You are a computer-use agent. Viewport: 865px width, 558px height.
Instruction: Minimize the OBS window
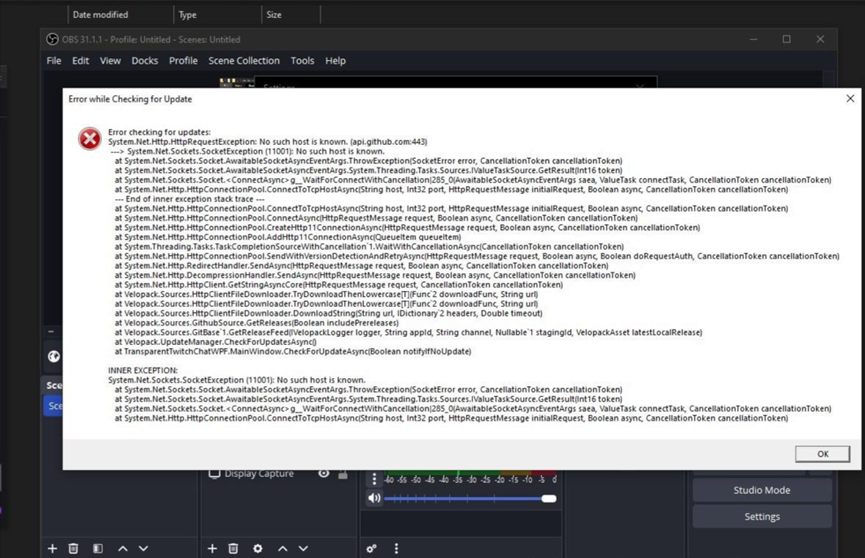754,39
